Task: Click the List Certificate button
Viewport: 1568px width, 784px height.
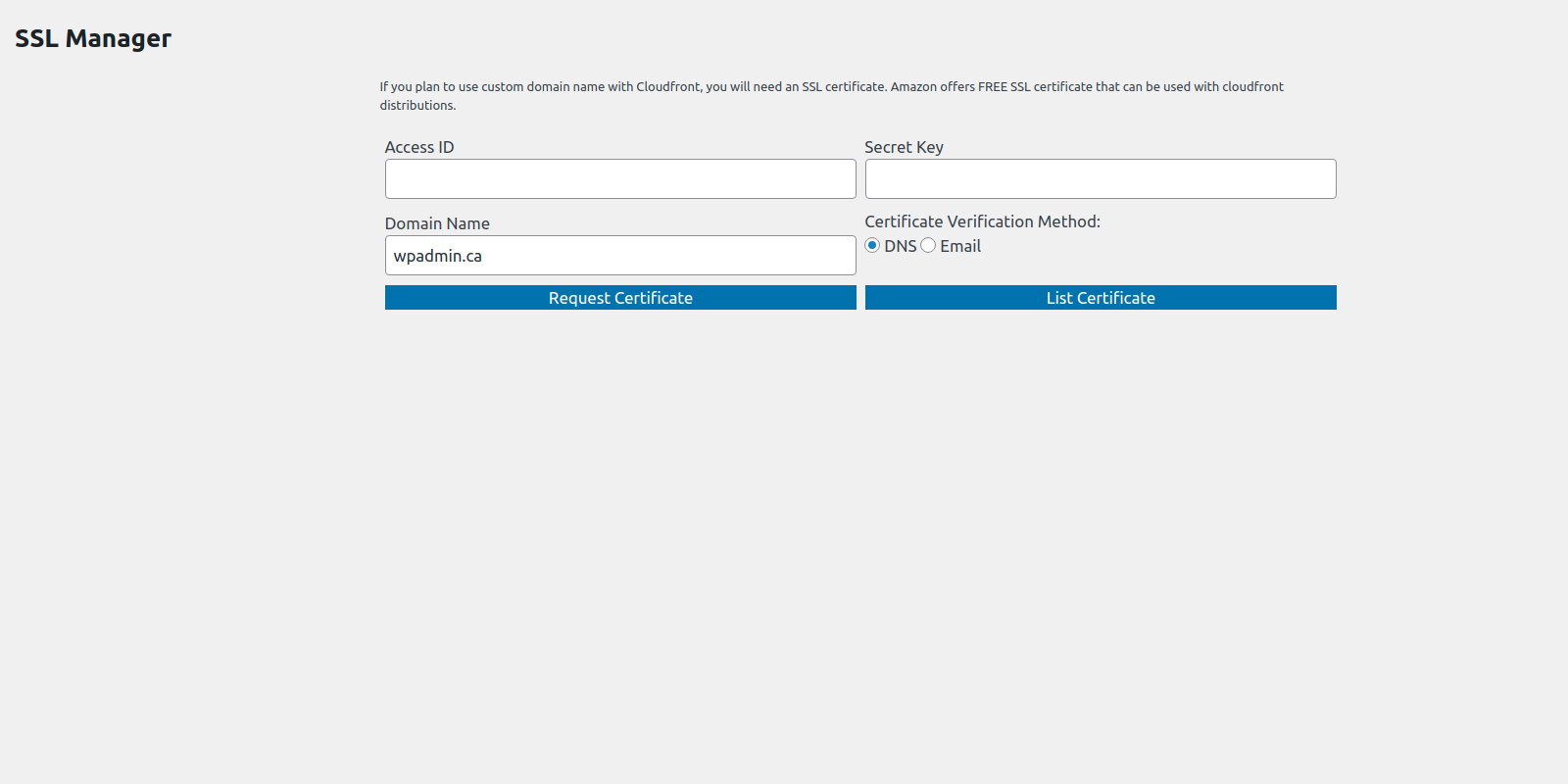Action: [x=1100, y=297]
